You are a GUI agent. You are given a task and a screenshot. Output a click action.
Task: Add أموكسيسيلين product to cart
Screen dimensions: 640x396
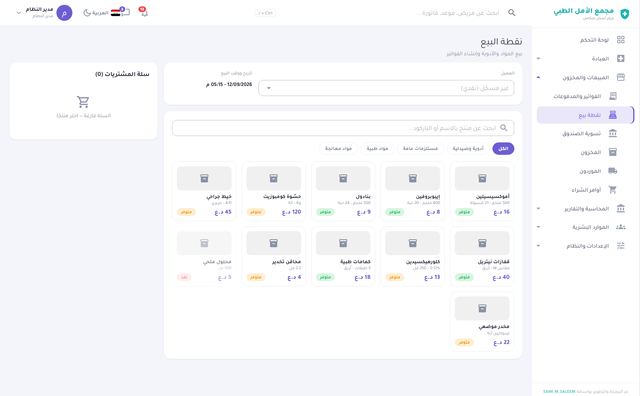pos(482,191)
